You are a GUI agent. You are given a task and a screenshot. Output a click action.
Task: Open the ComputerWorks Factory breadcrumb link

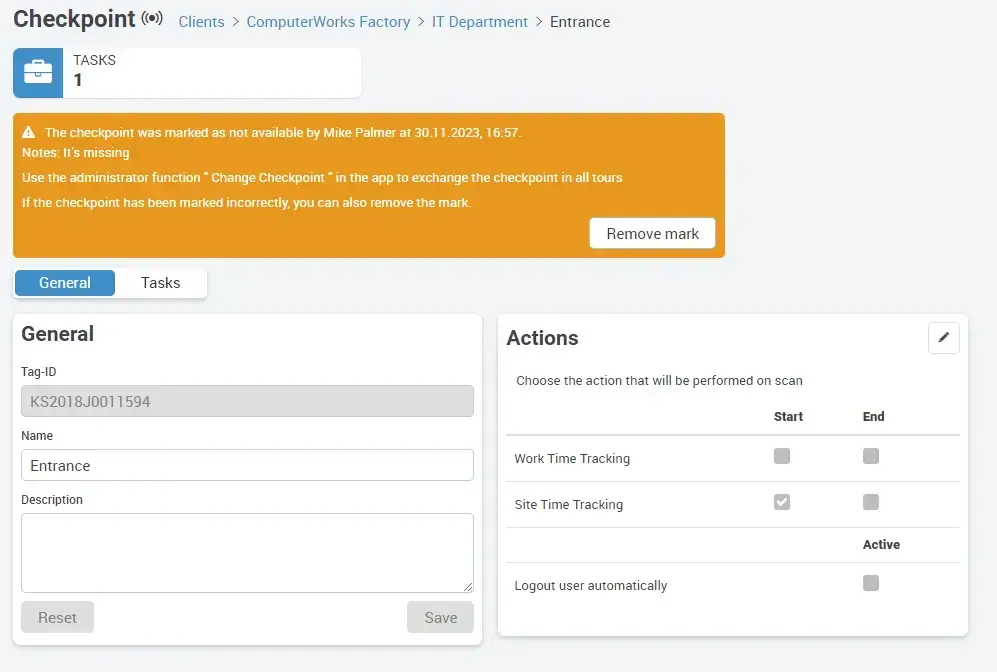tap(328, 21)
